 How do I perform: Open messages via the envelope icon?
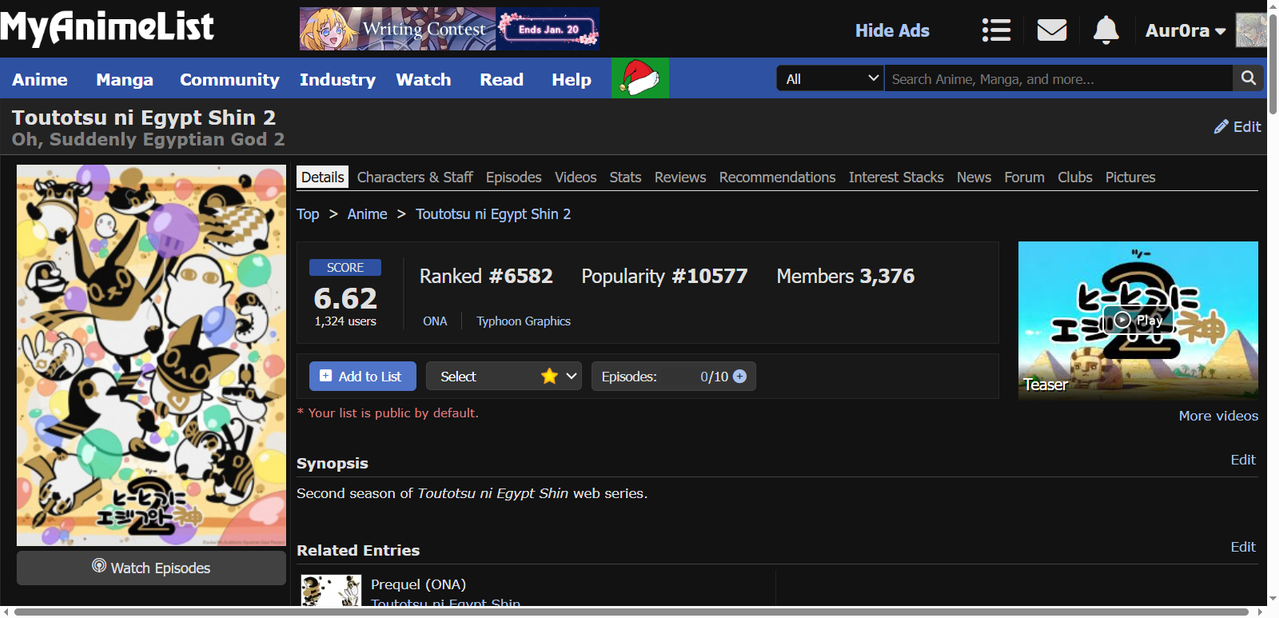tap(1052, 30)
